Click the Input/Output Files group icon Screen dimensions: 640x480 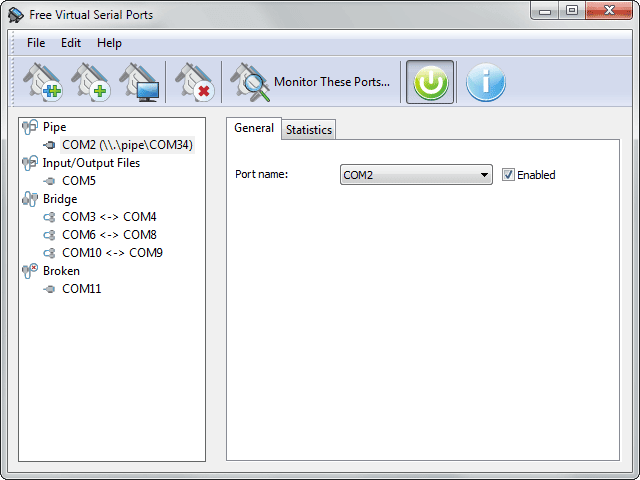[30, 163]
